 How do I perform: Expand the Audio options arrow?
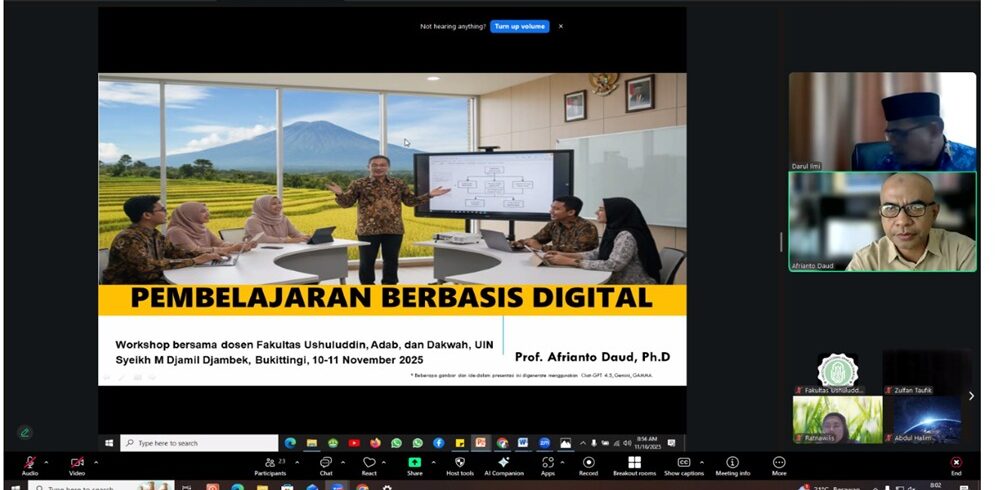coord(48,461)
